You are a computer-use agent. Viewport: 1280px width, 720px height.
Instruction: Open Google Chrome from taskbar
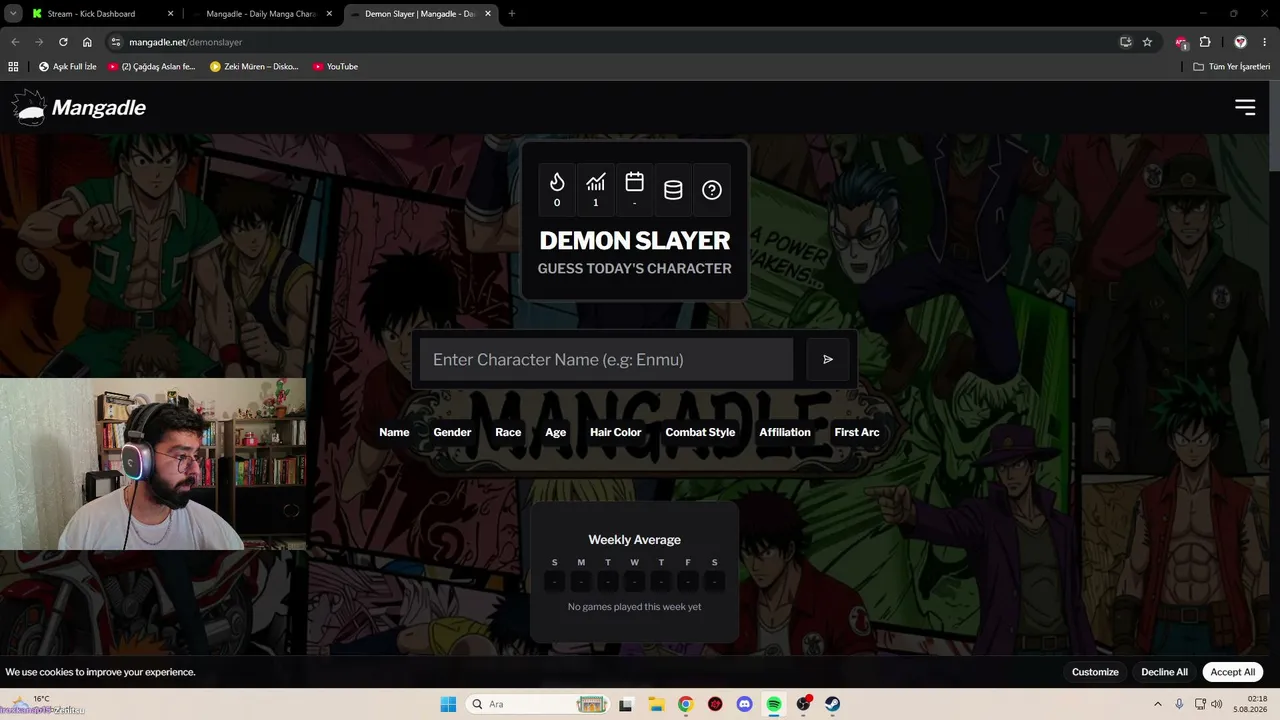tap(685, 704)
